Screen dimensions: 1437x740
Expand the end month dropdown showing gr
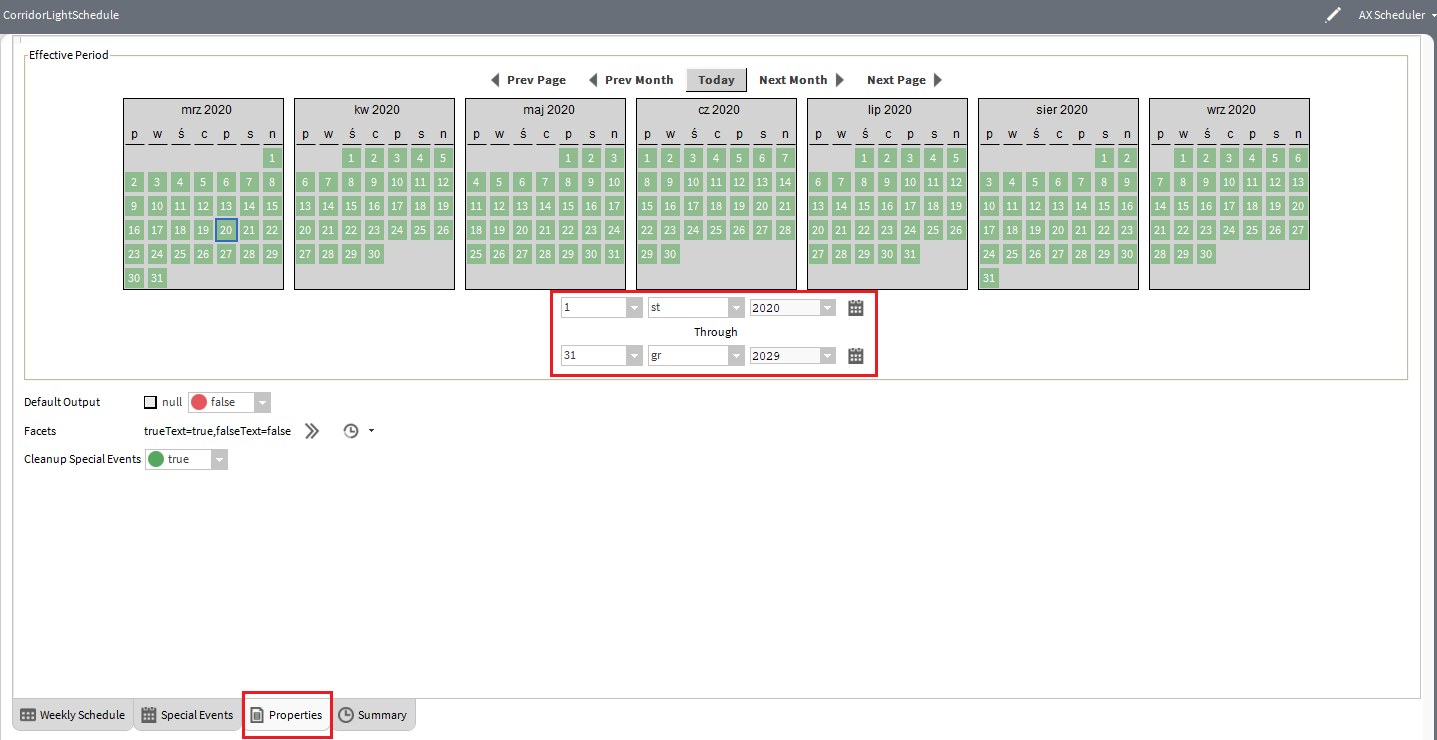tap(736, 356)
